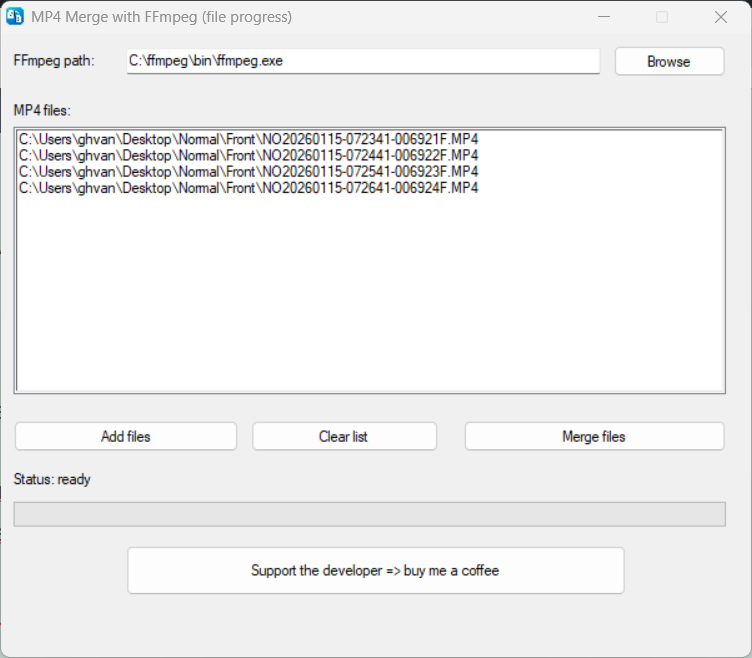Close the MP4 Merge window

tap(720, 17)
